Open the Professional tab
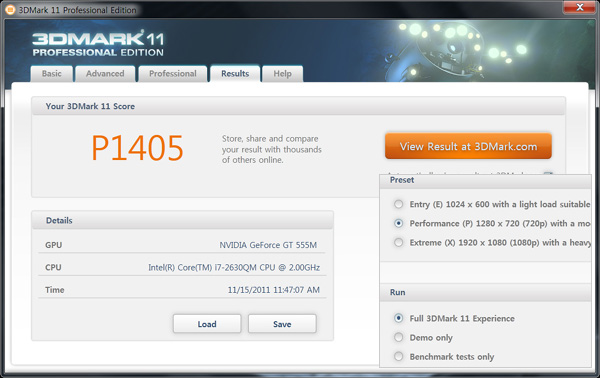 pyautogui.click(x=173, y=73)
